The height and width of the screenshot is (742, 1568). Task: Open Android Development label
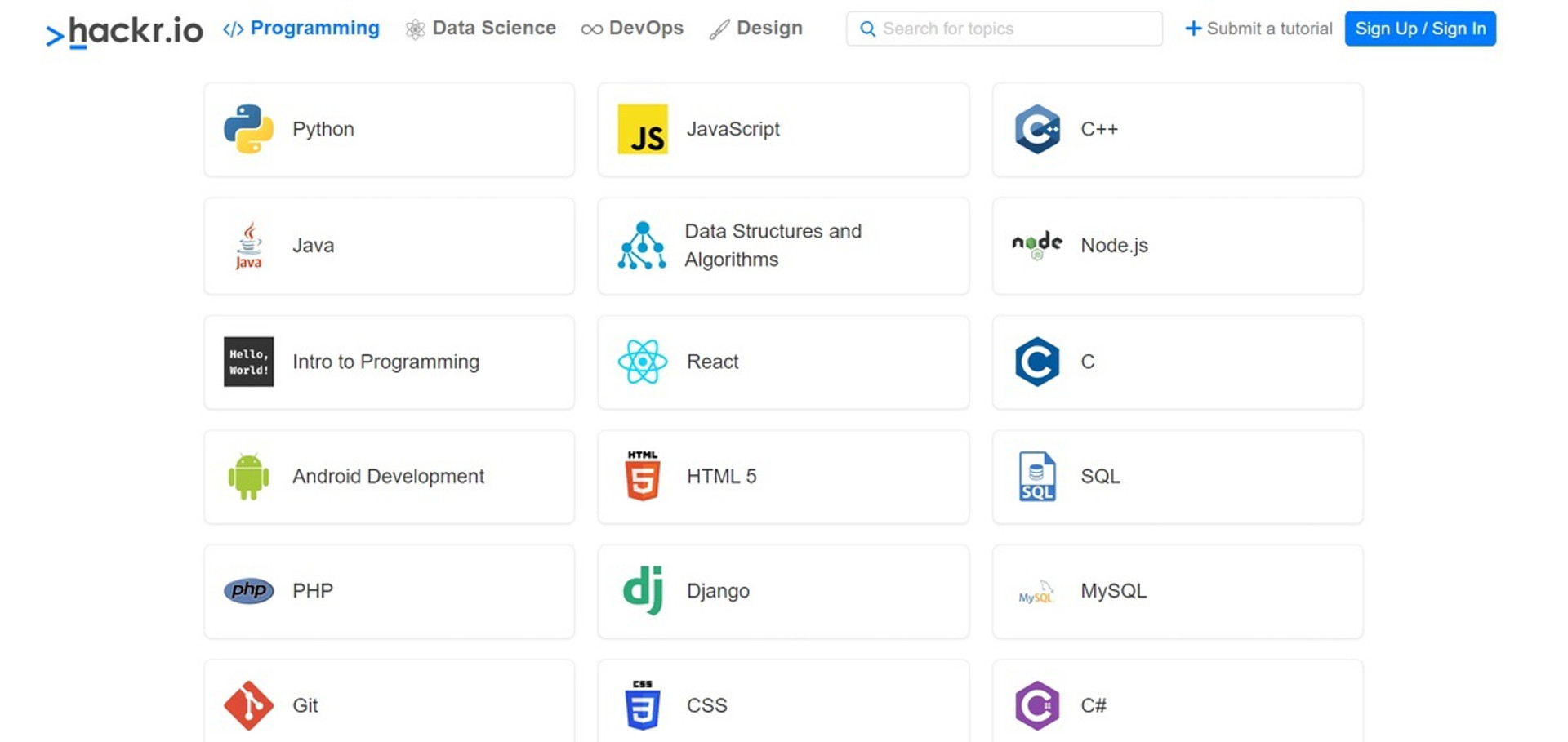pos(389,476)
